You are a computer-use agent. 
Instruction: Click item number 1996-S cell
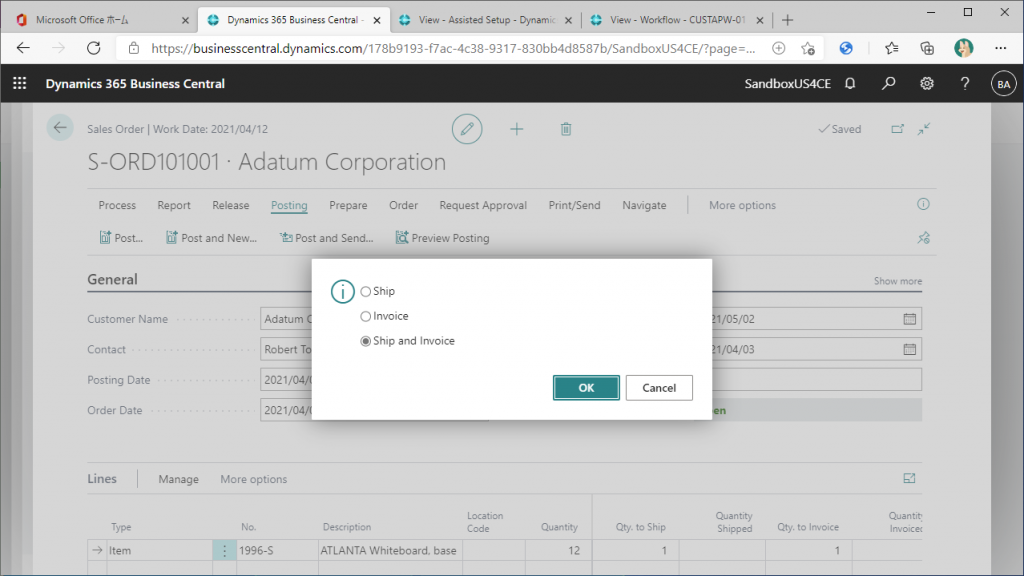coord(277,551)
